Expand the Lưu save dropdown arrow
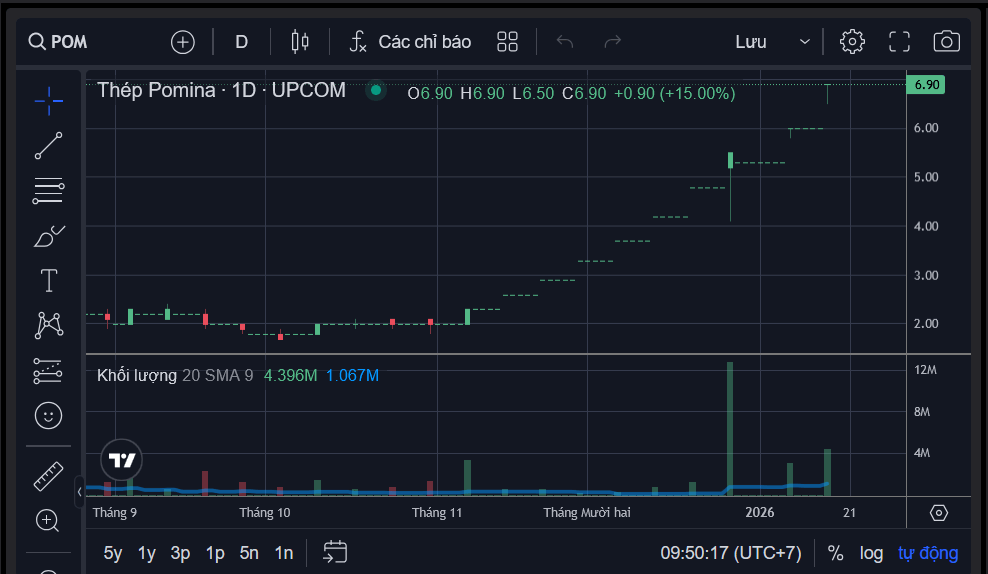Image resolution: width=988 pixels, height=574 pixels. pyautogui.click(x=804, y=42)
